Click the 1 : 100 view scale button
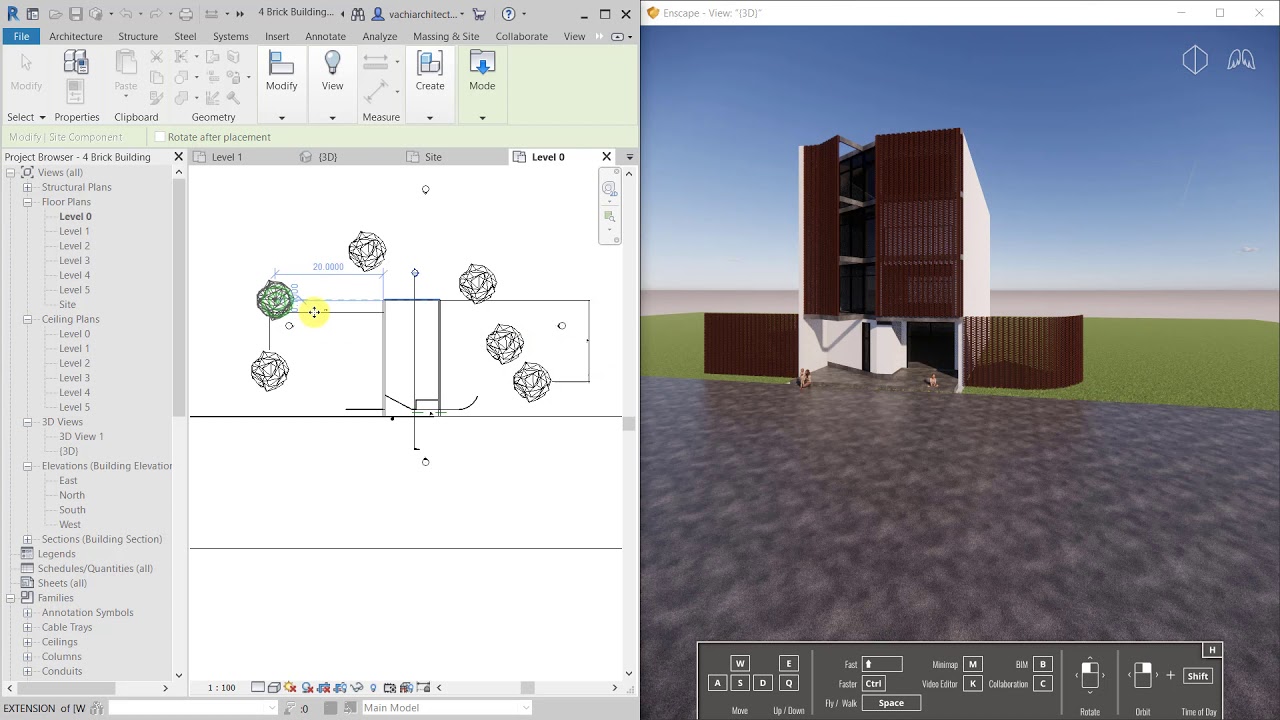Viewport: 1280px width, 720px height. [x=221, y=687]
